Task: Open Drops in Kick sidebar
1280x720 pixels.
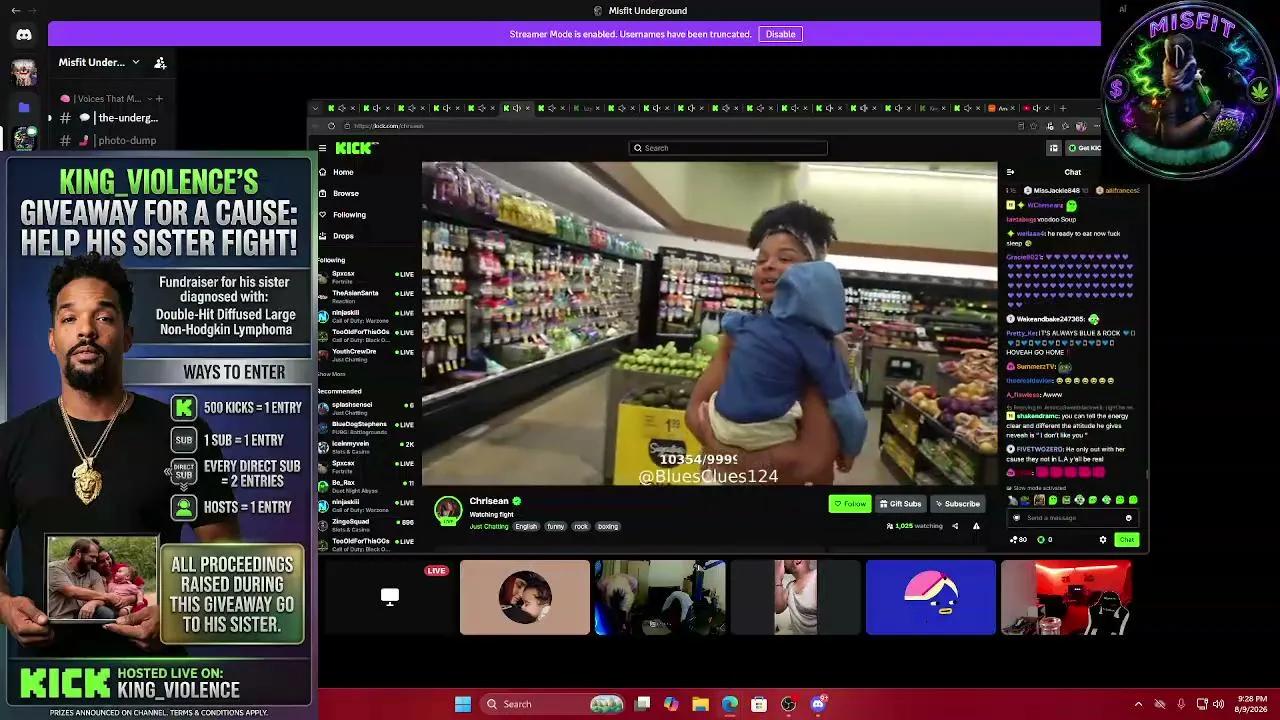Action: [x=343, y=236]
